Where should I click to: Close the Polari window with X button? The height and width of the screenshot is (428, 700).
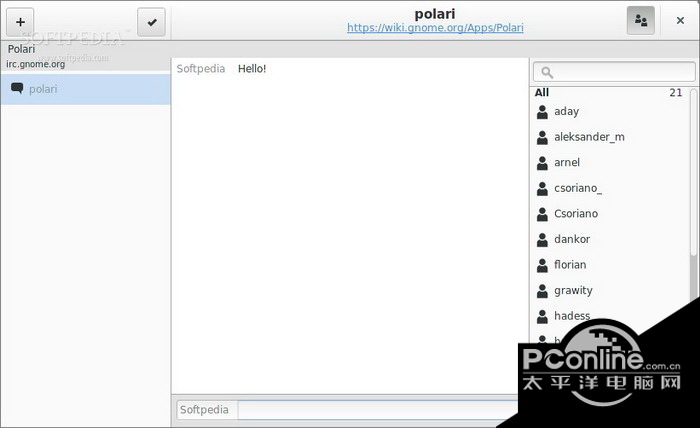[x=680, y=21]
